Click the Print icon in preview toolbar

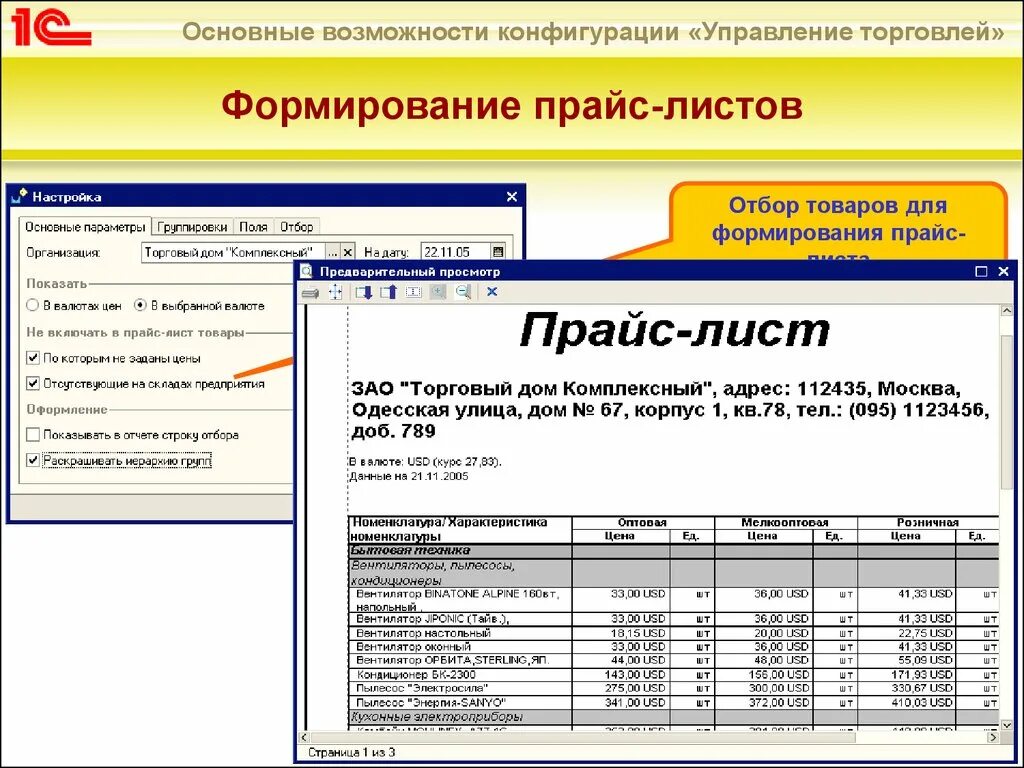coord(310,293)
